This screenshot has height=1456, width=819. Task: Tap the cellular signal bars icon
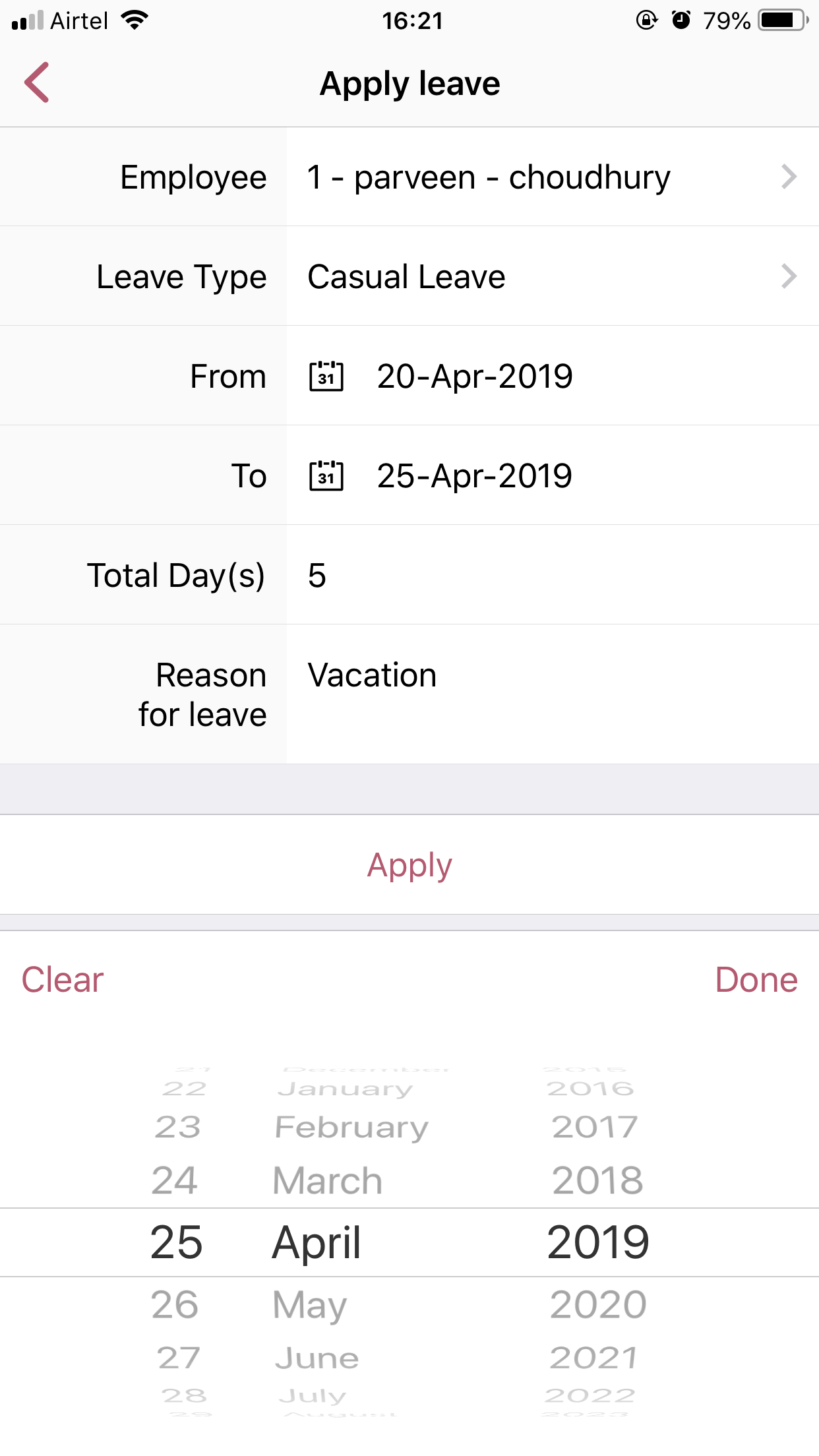28,20
